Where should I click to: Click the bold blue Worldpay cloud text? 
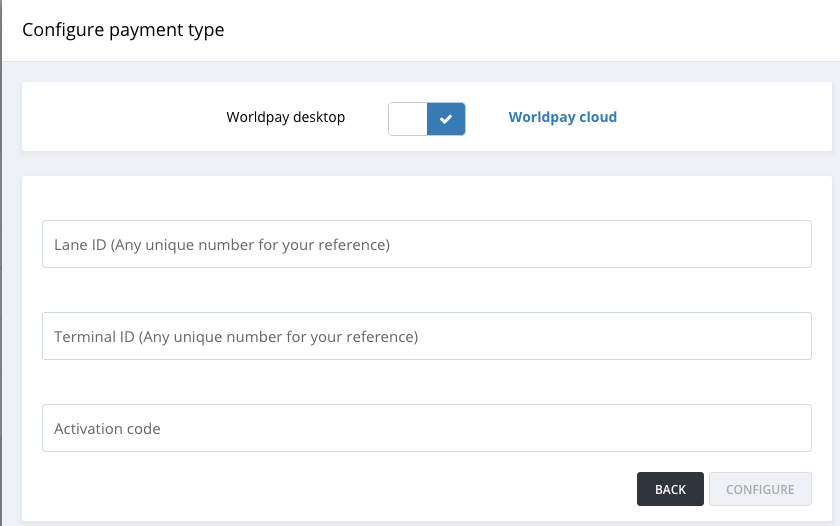pos(562,117)
